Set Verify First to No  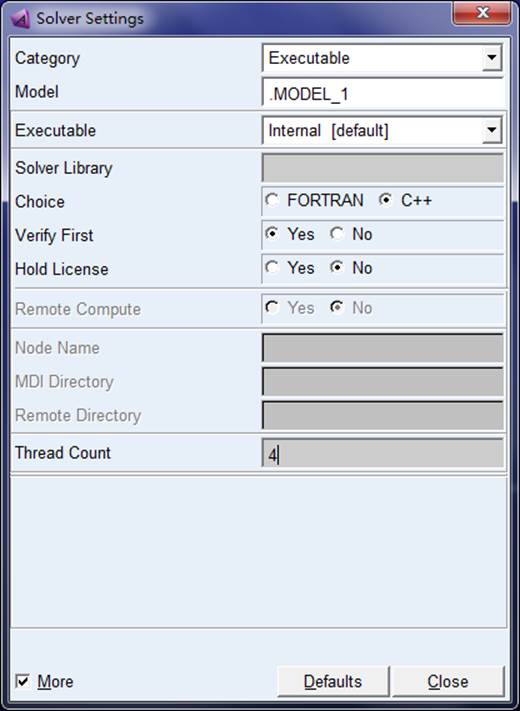point(337,234)
